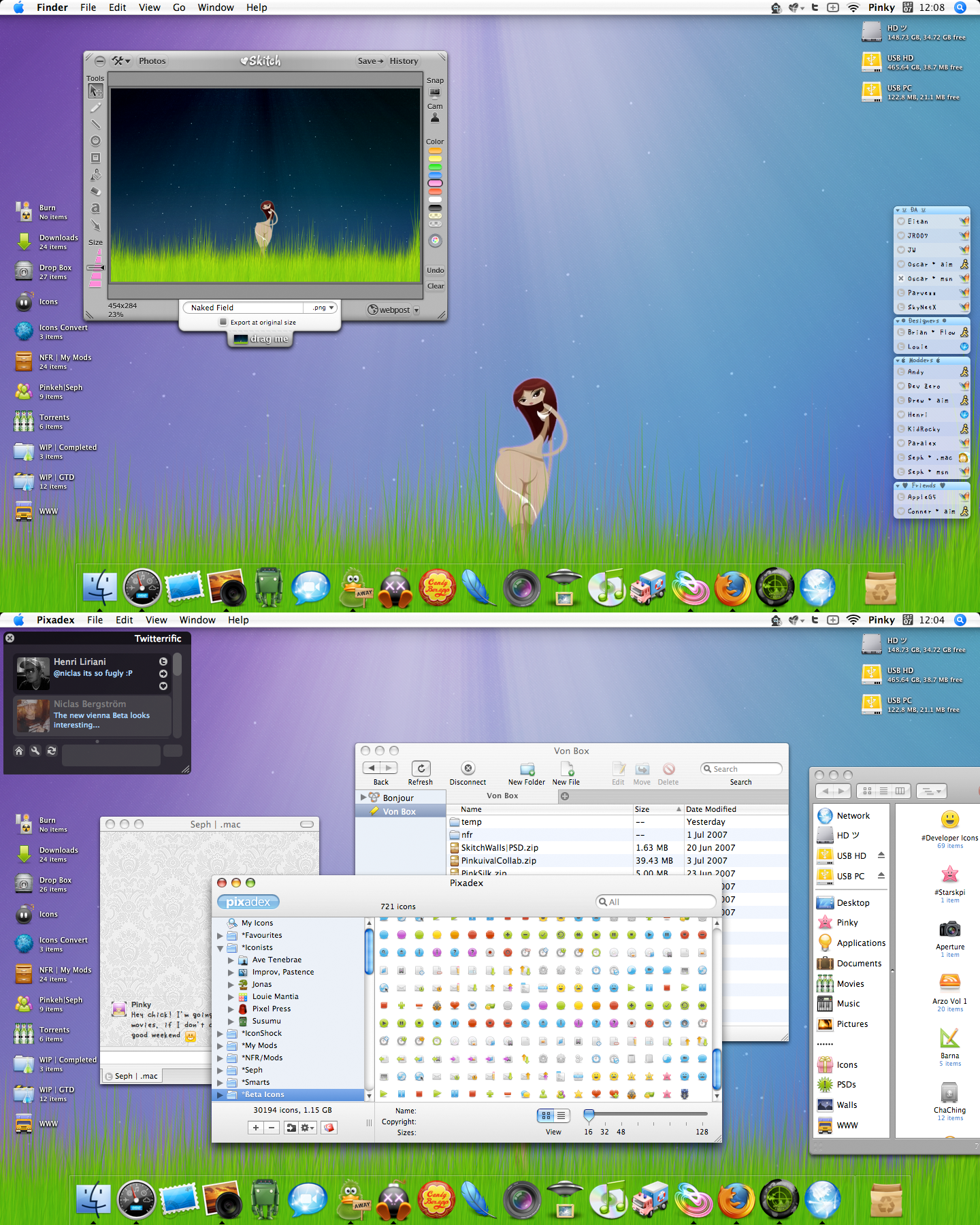Select the line tool in Skitch

coord(95,124)
